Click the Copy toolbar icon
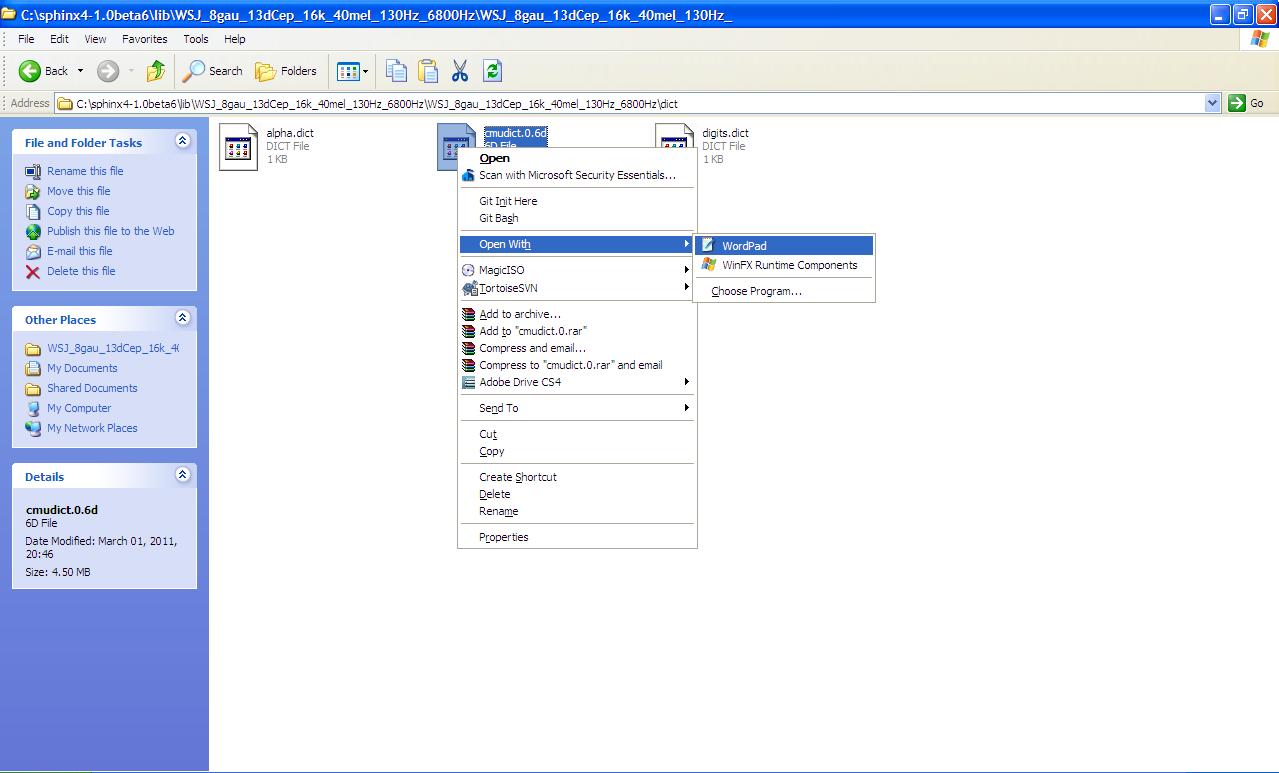The image size is (1279, 773). tap(396, 71)
